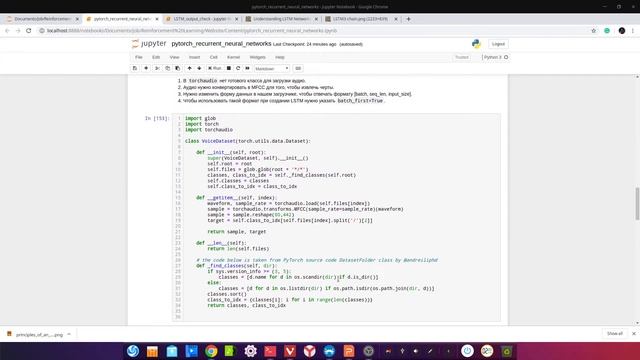The height and width of the screenshot is (360, 640).
Task: Click the batch_first=True markdown list item
Action: tap(283, 100)
